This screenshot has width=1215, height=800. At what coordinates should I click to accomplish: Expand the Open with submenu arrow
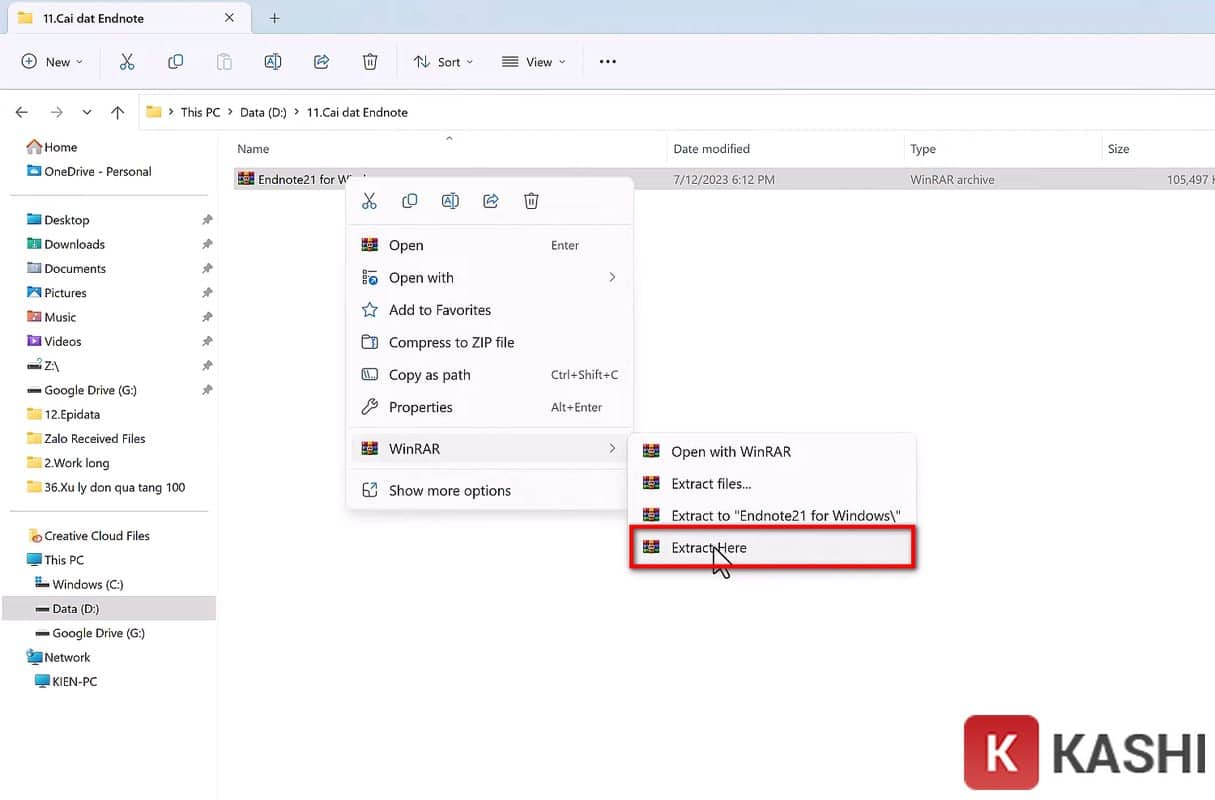tap(612, 277)
